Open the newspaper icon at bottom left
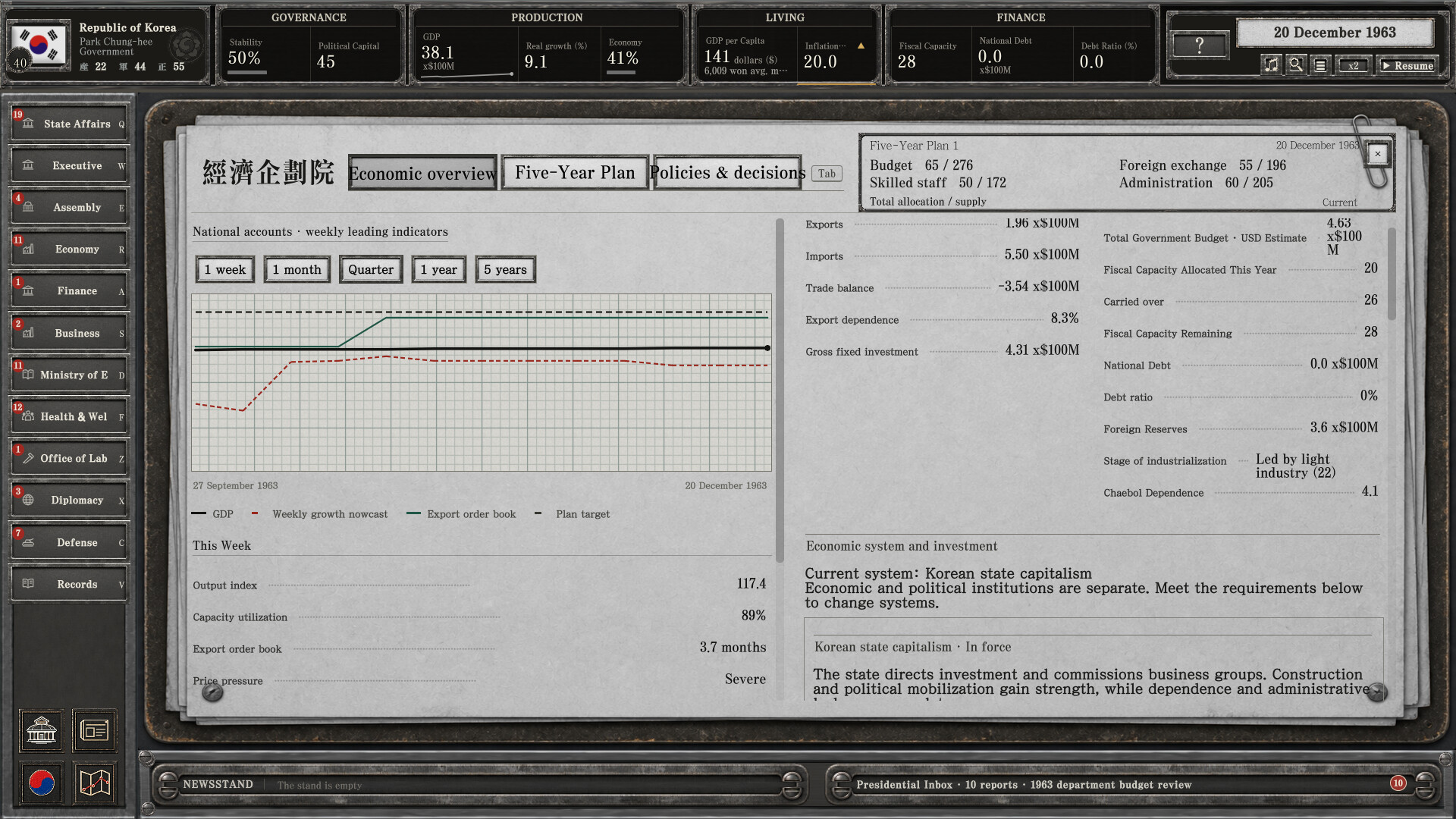 pos(95,730)
